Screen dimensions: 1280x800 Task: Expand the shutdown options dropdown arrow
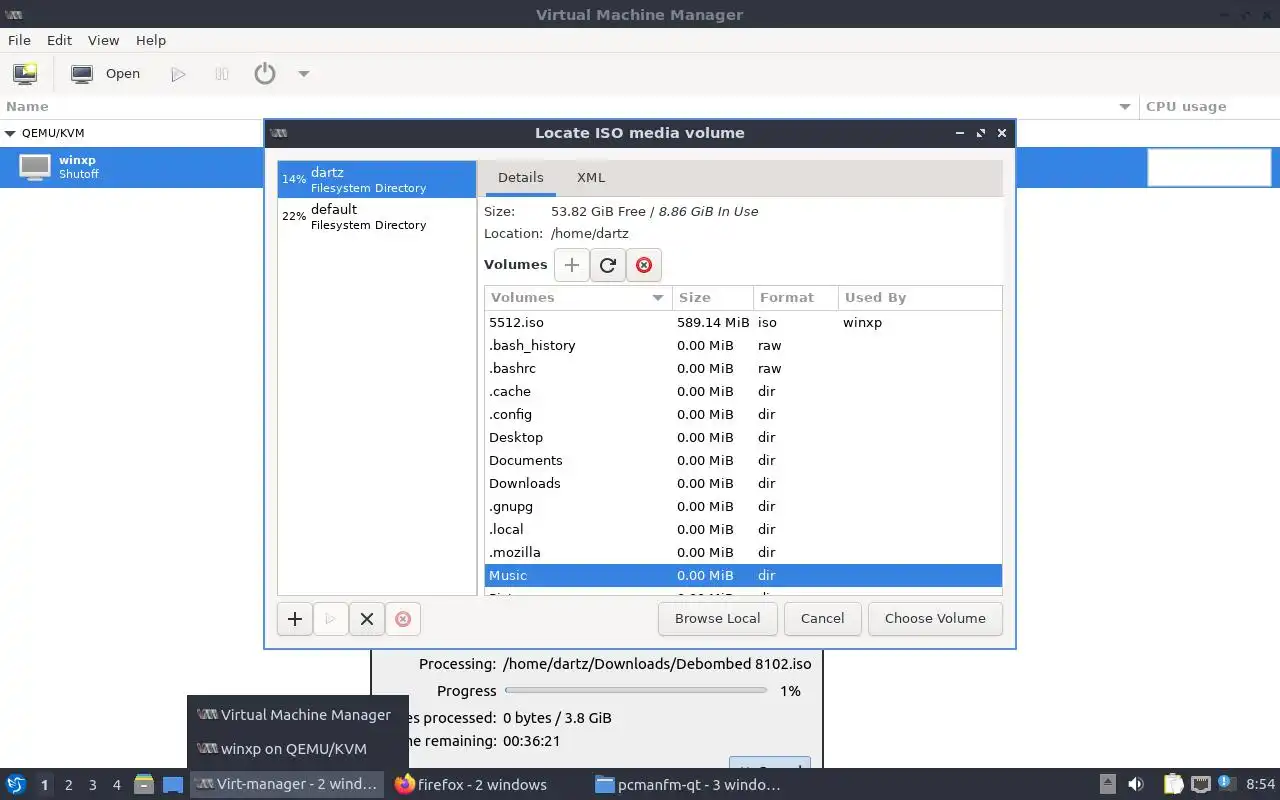304,73
